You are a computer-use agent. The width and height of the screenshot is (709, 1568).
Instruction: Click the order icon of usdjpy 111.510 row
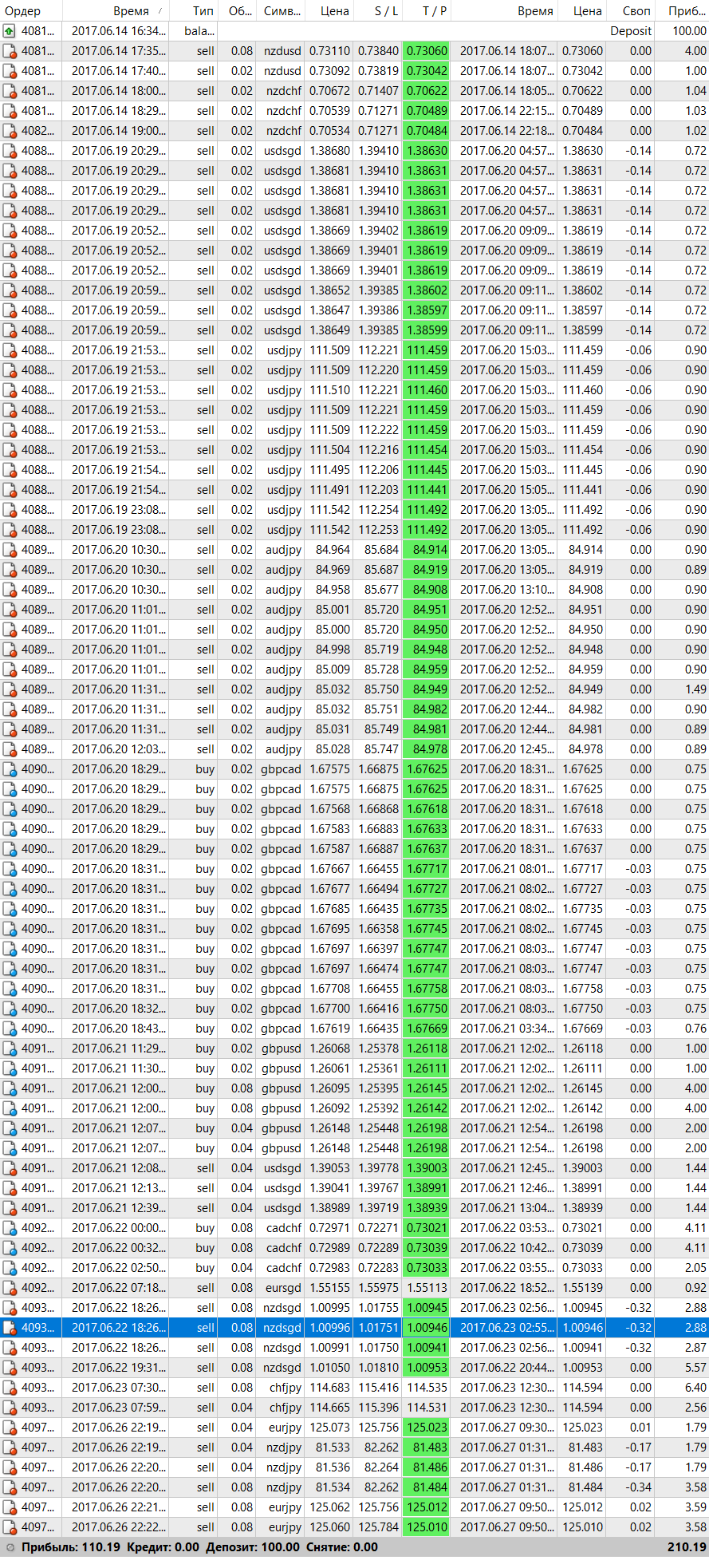pyautogui.click(x=9, y=390)
